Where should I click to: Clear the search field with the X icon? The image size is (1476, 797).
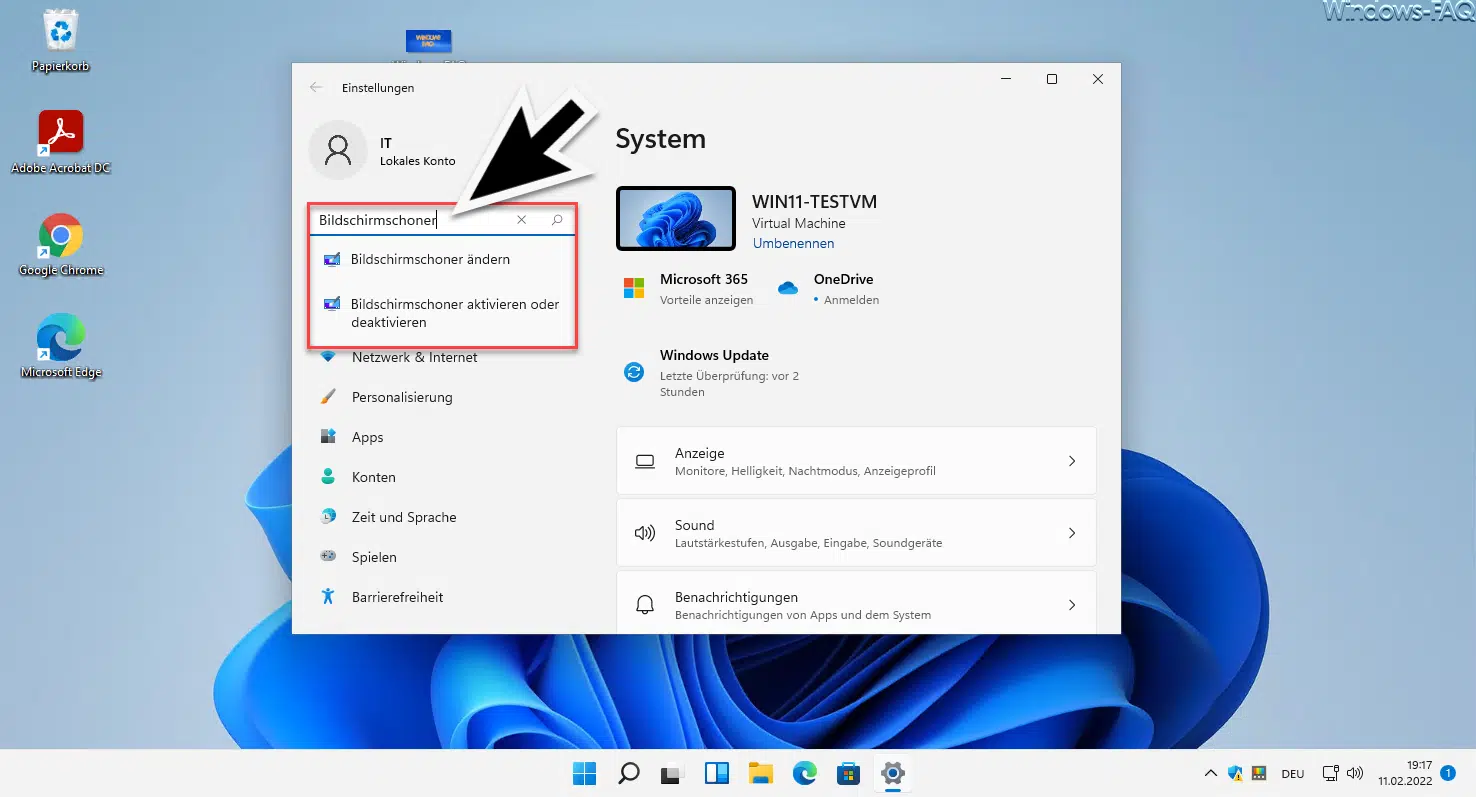521,220
